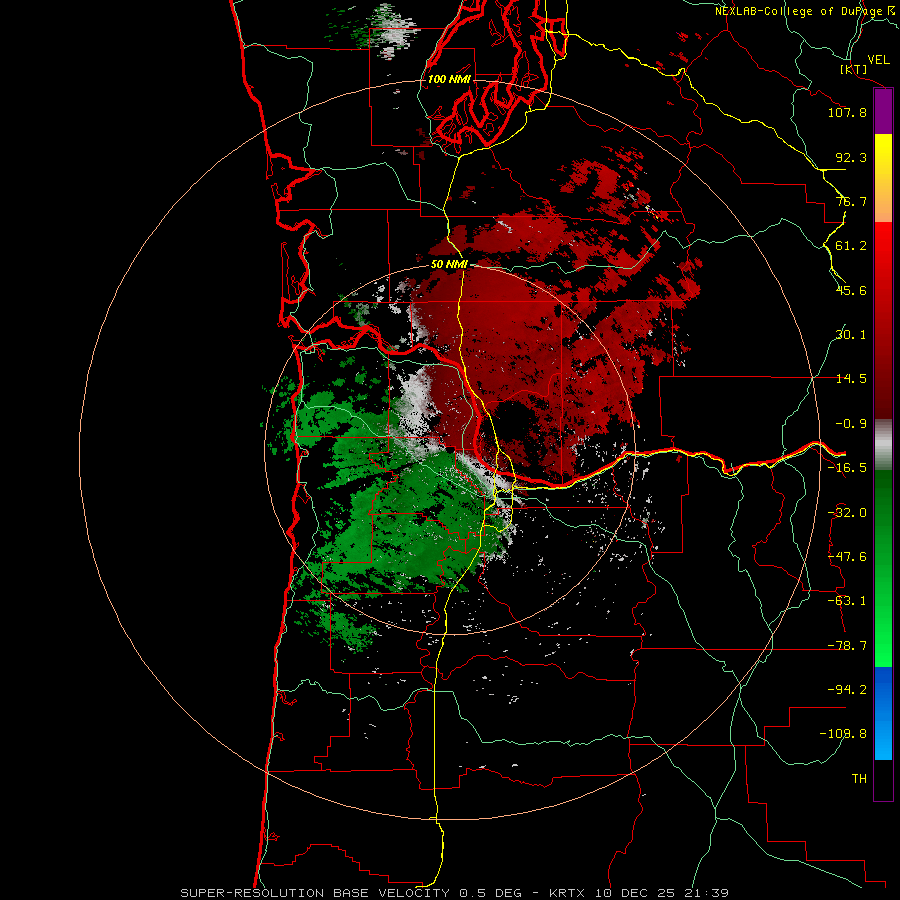Select the -94.2 velocity scale value

pyautogui.click(x=847, y=690)
